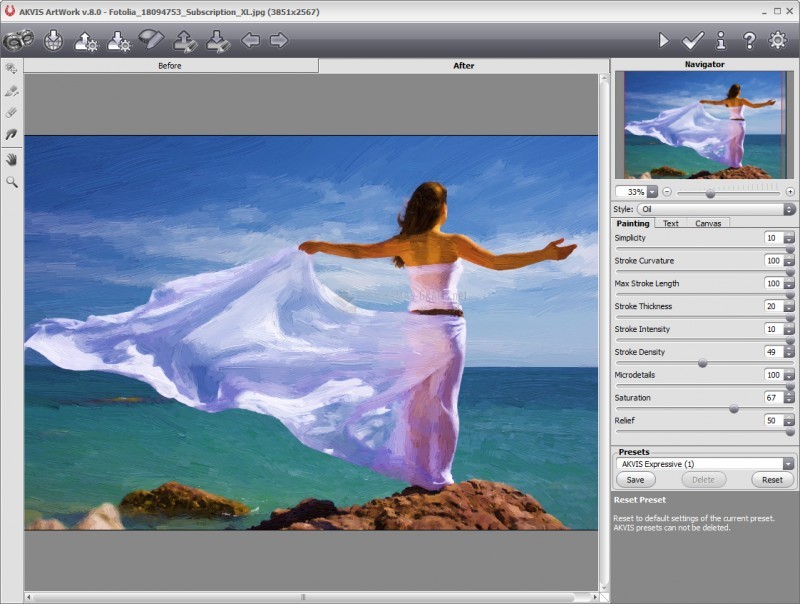Click the Run (play) processing icon
800x604 pixels.
(x=663, y=40)
